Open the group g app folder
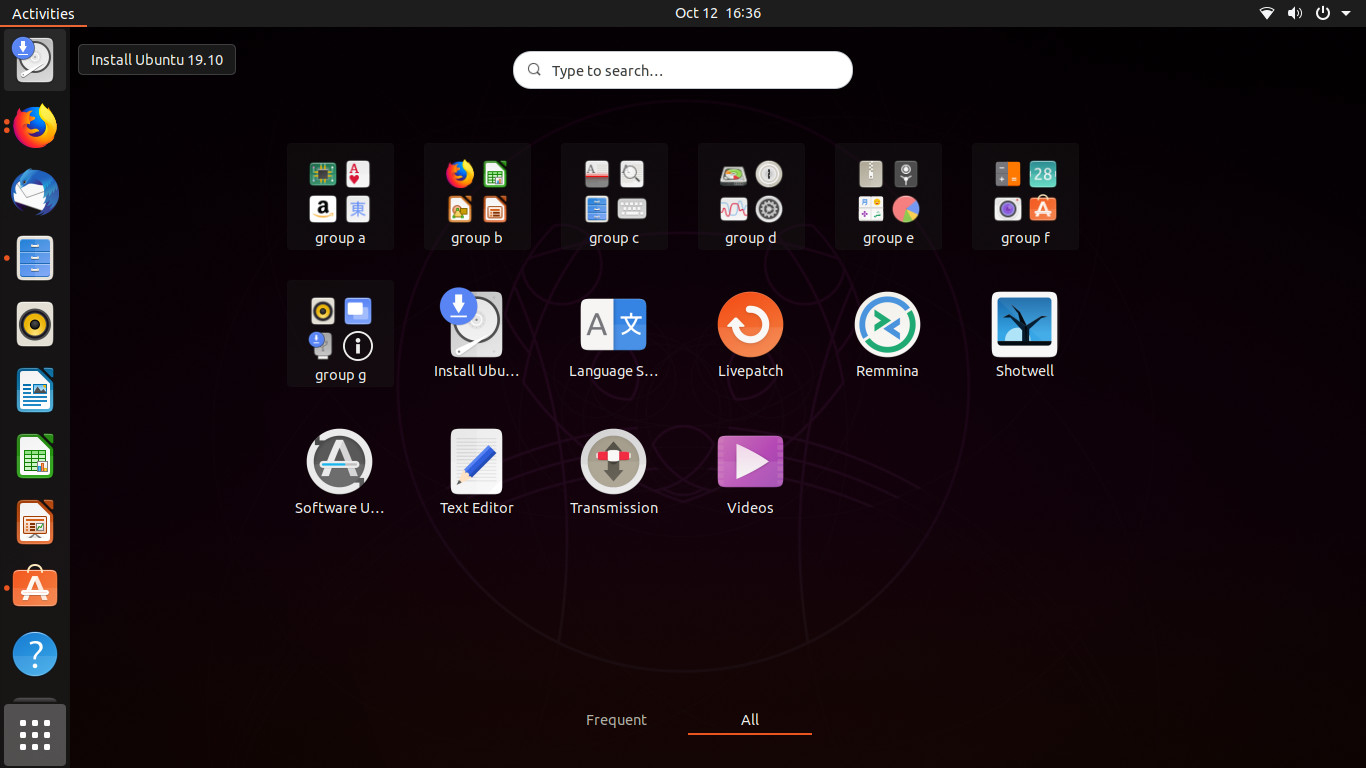Viewport: 1366px width, 768px height. (x=340, y=333)
